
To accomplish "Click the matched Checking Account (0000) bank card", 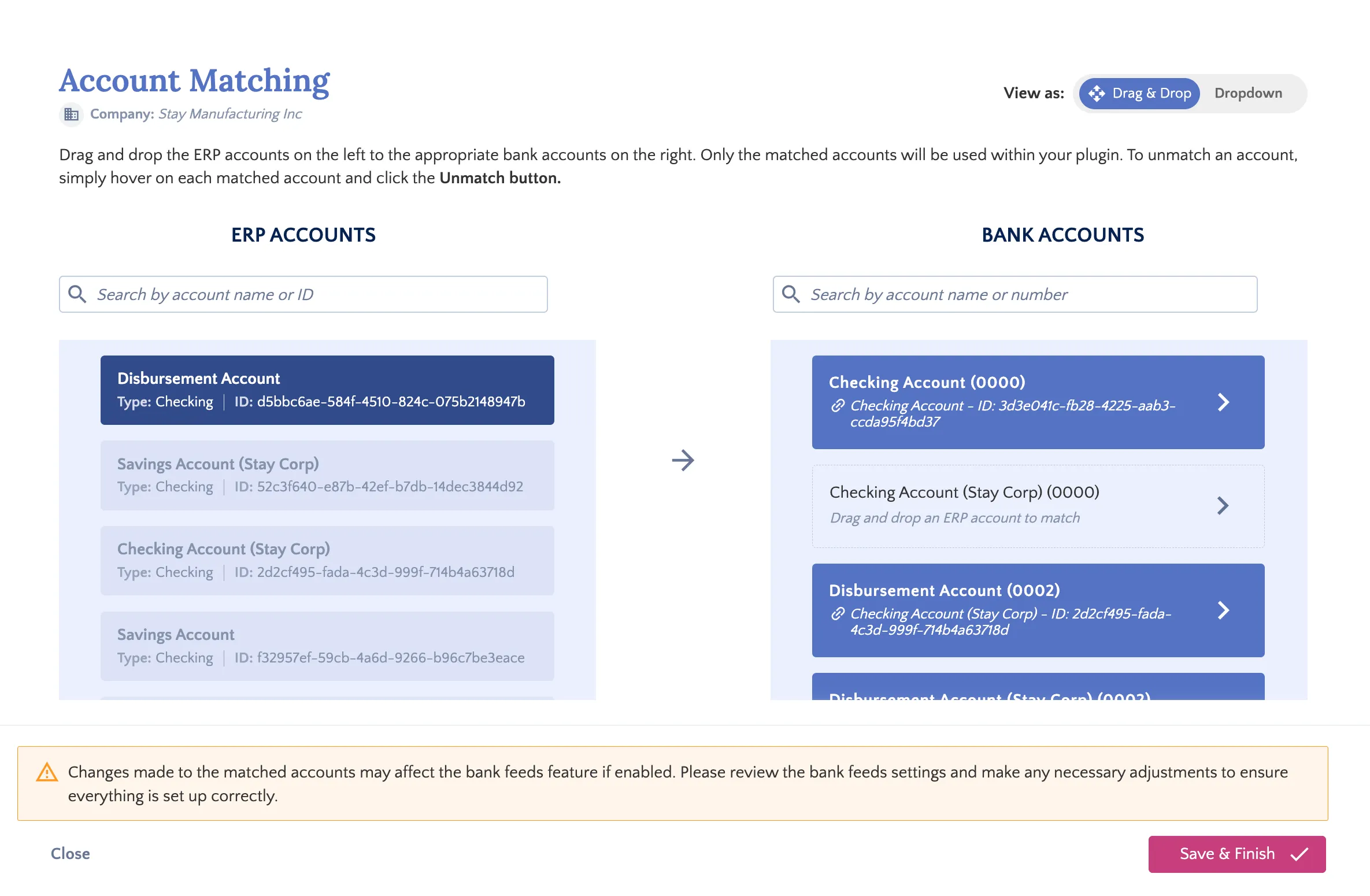I will [x=1038, y=402].
